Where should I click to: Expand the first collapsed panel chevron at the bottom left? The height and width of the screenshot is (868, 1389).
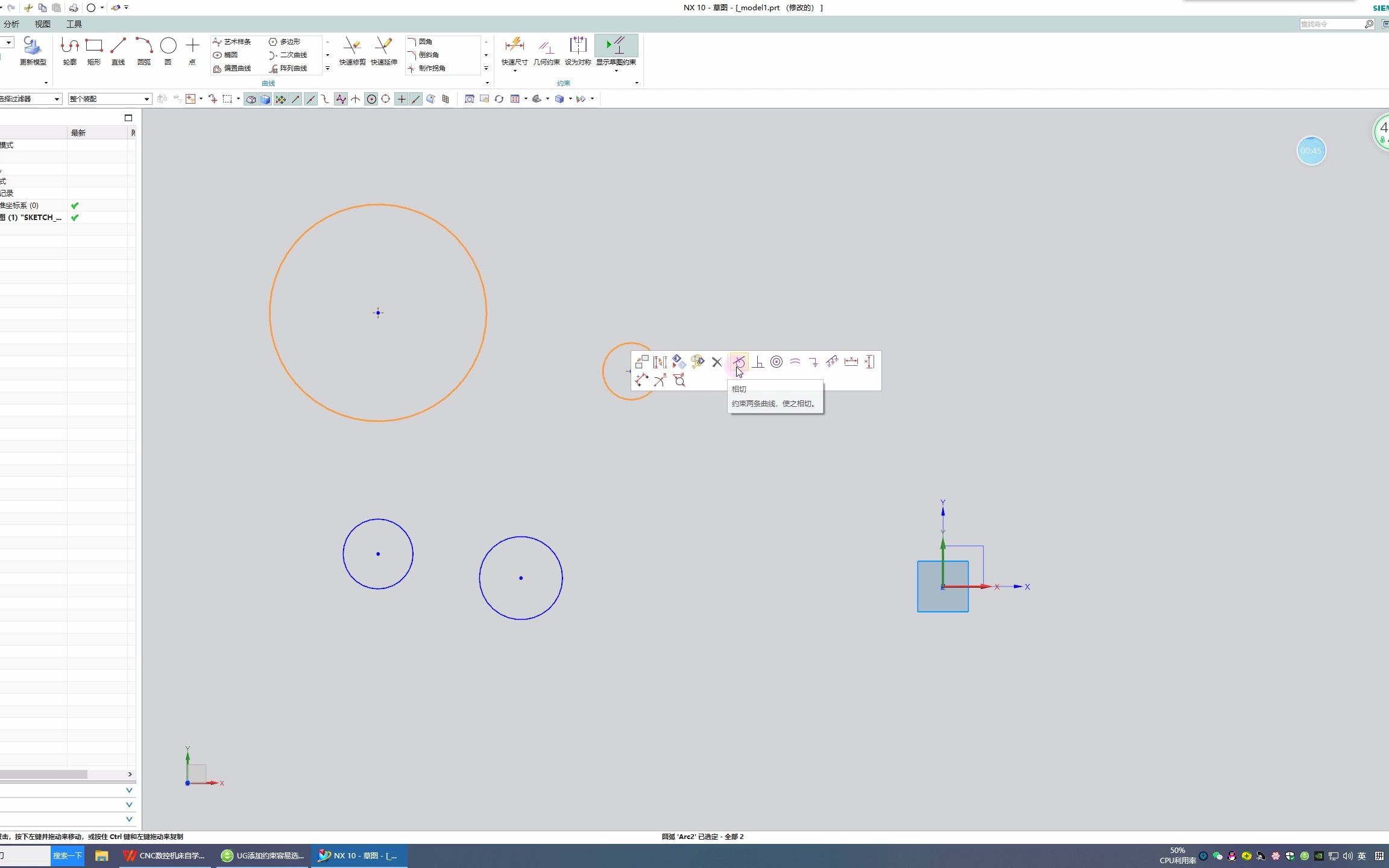(x=129, y=790)
